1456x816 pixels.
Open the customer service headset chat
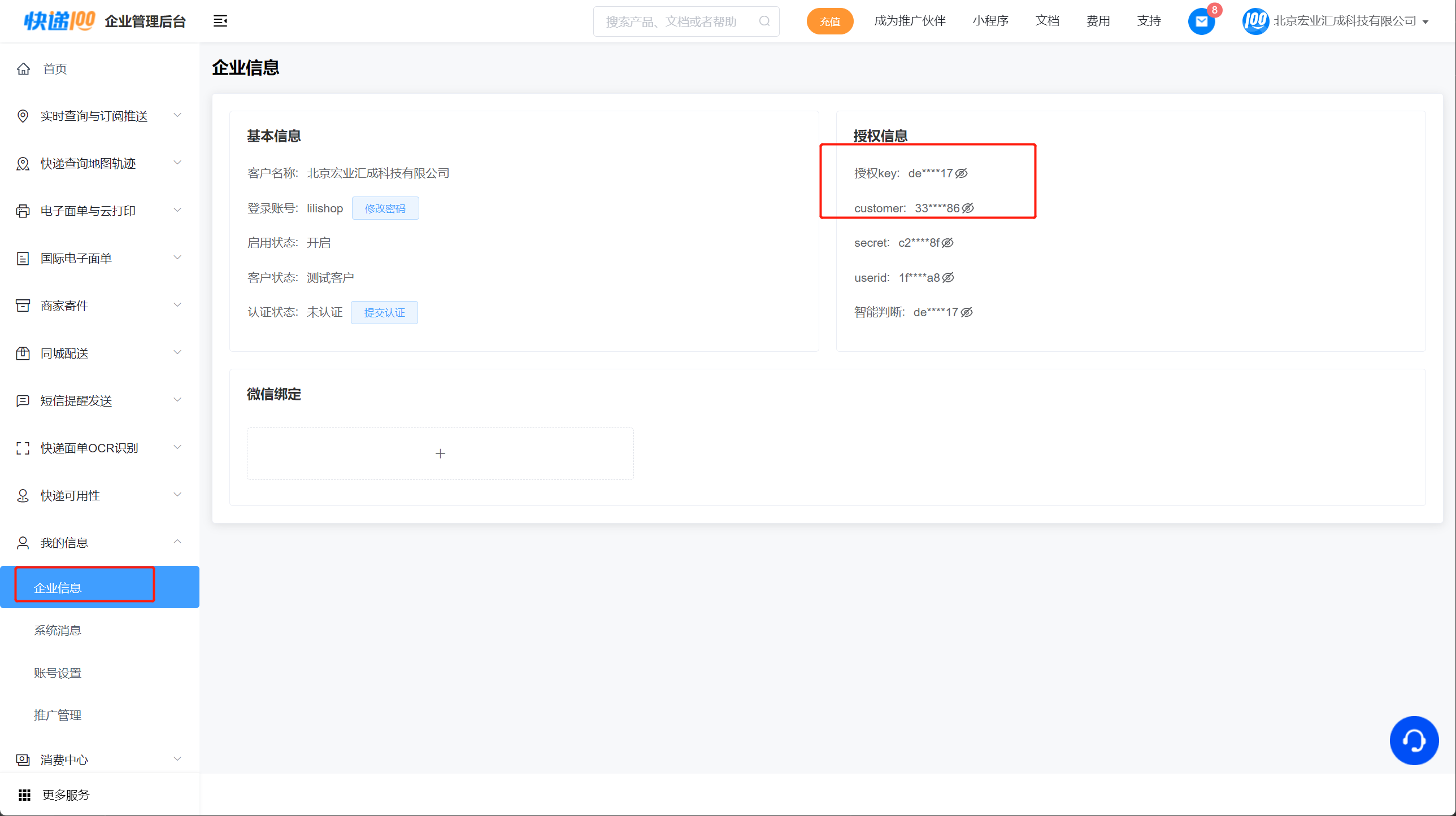click(x=1414, y=740)
